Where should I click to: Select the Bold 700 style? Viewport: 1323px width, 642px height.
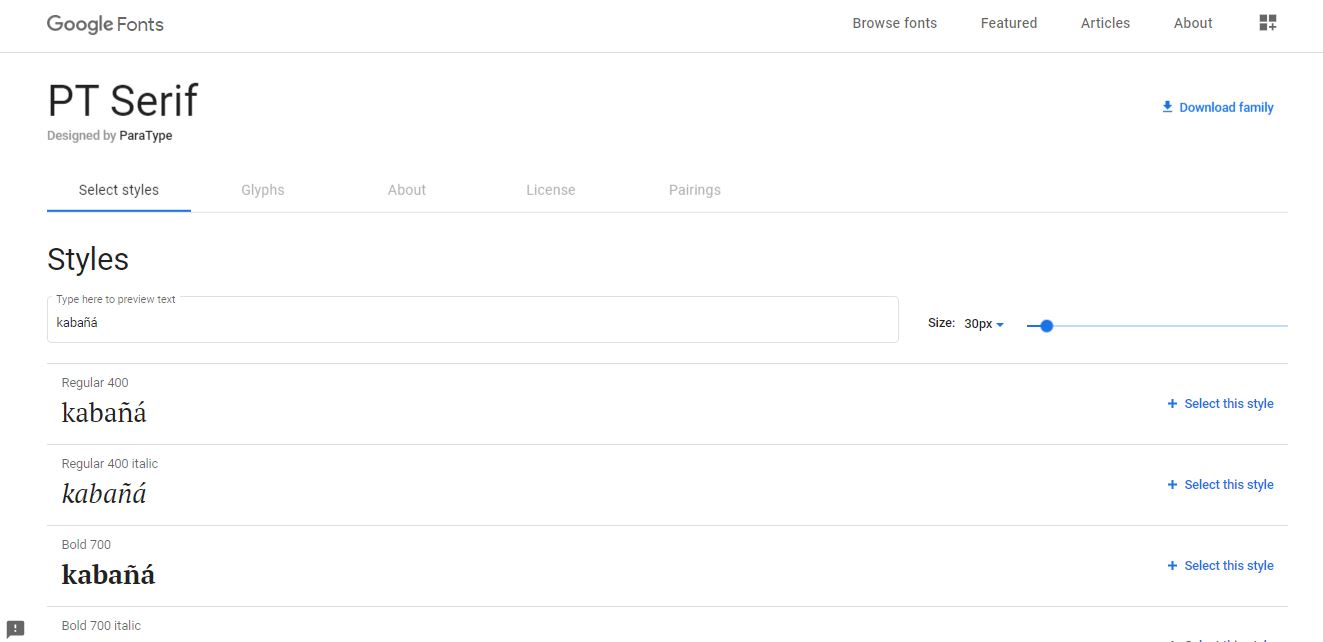tap(1220, 566)
